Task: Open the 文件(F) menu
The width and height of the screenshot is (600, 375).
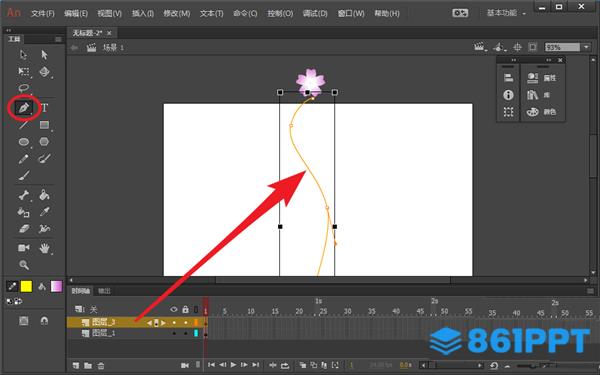Action: 42,13
